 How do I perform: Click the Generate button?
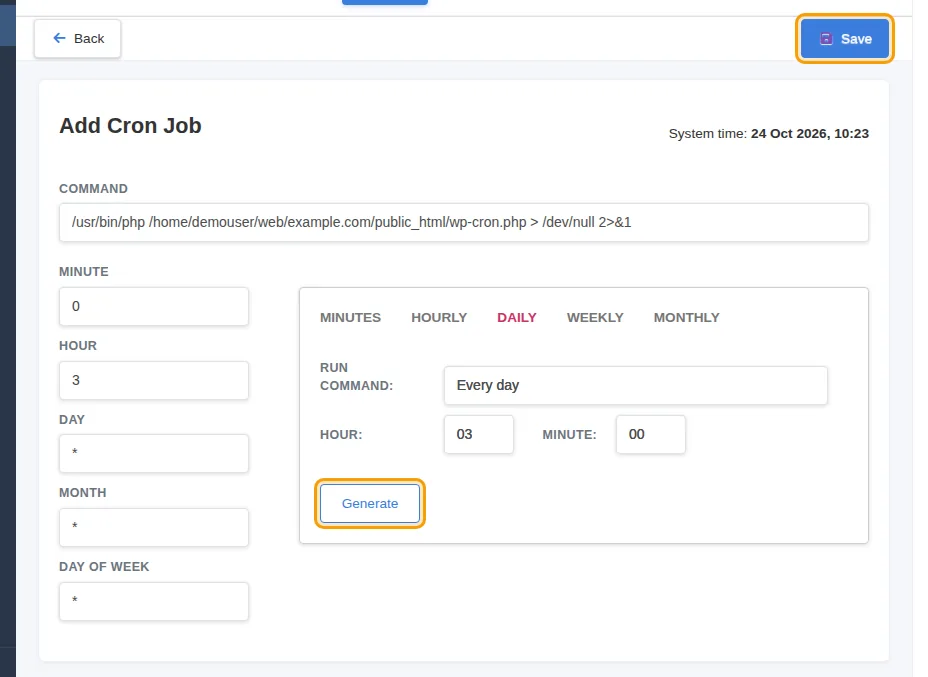tap(370, 504)
